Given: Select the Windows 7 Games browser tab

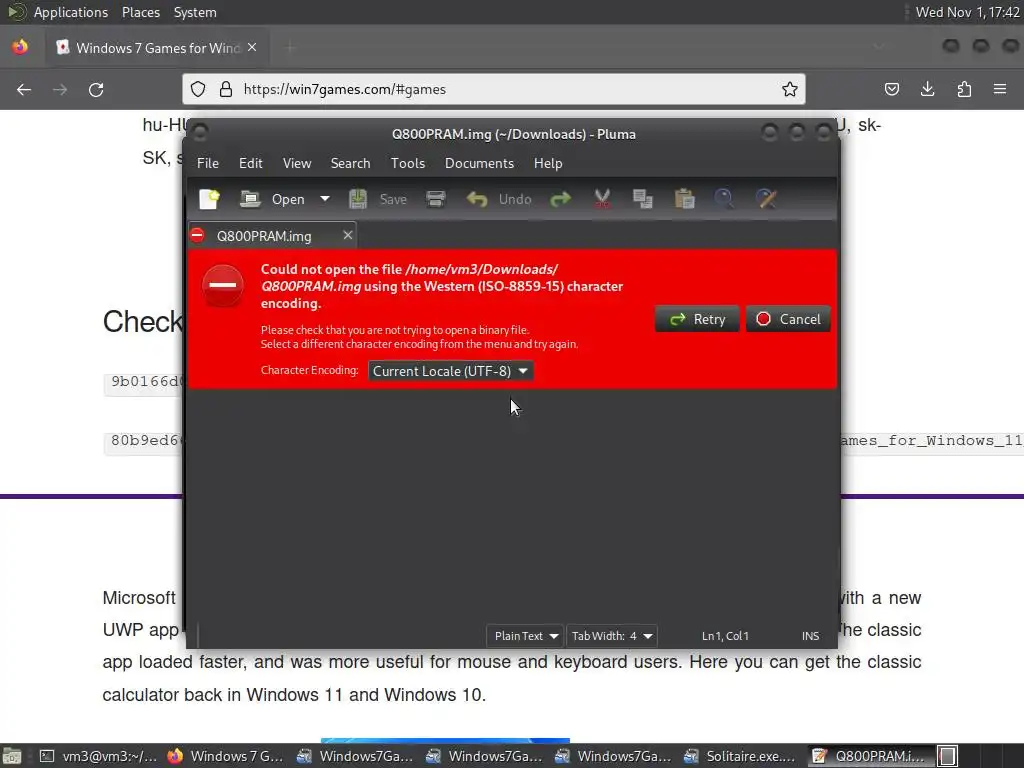Looking at the screenshot, I should (157, 48).
